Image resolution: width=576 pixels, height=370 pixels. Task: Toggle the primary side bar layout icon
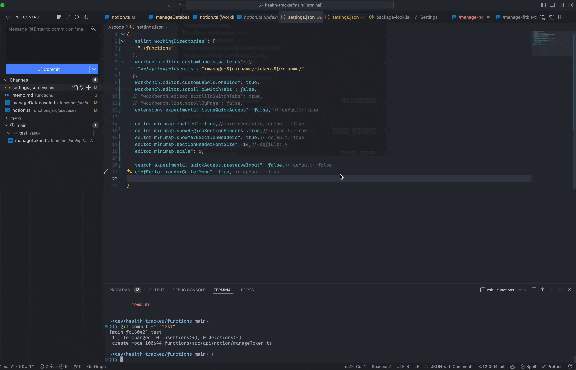click(x=543, y=5)
